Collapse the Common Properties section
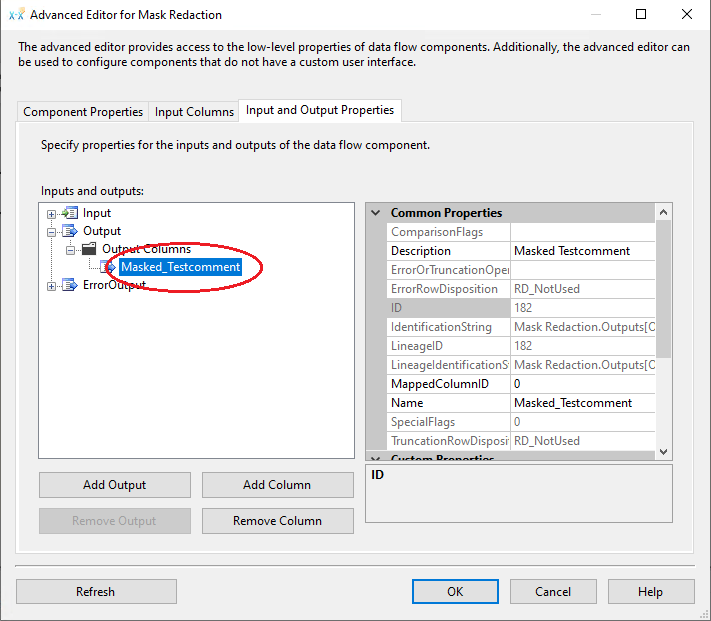Screen dimensions: 711x621 [x=376, y=213]
